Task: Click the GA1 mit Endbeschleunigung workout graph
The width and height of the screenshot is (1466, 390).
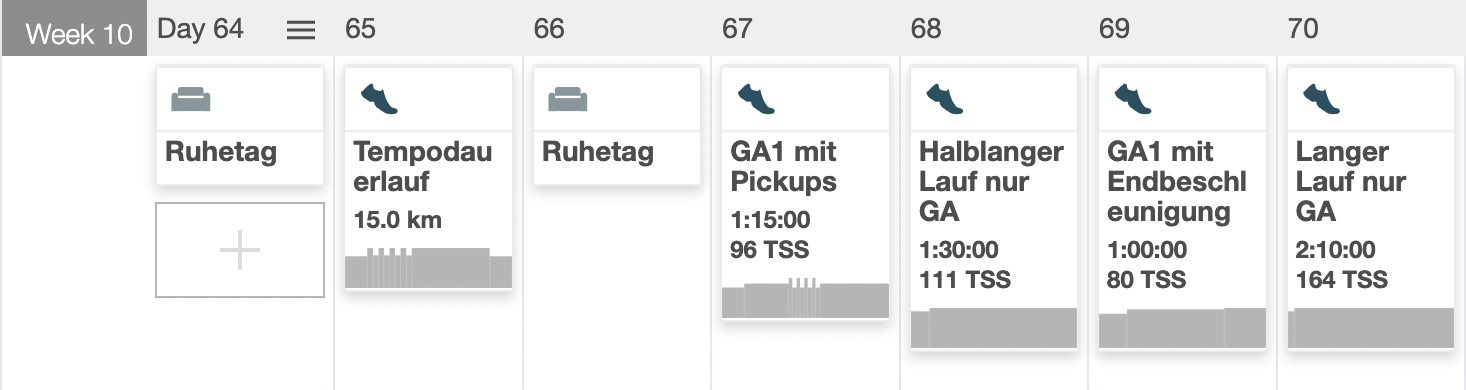Action: point(1182,328)
